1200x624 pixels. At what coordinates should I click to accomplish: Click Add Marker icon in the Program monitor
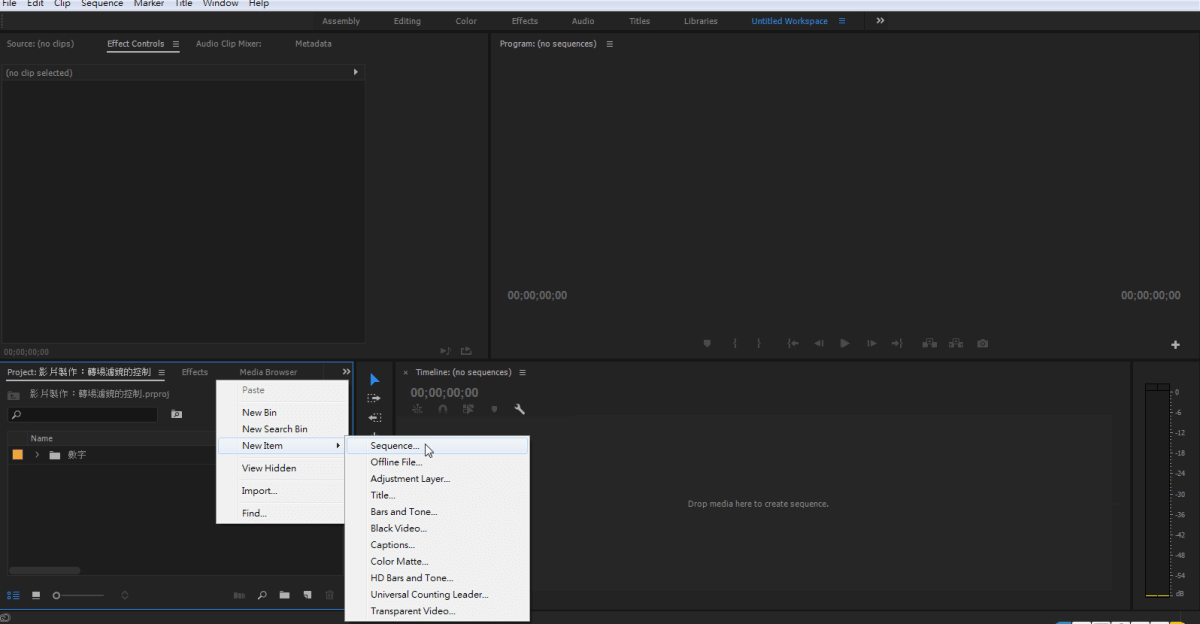[x=707, y=343]
